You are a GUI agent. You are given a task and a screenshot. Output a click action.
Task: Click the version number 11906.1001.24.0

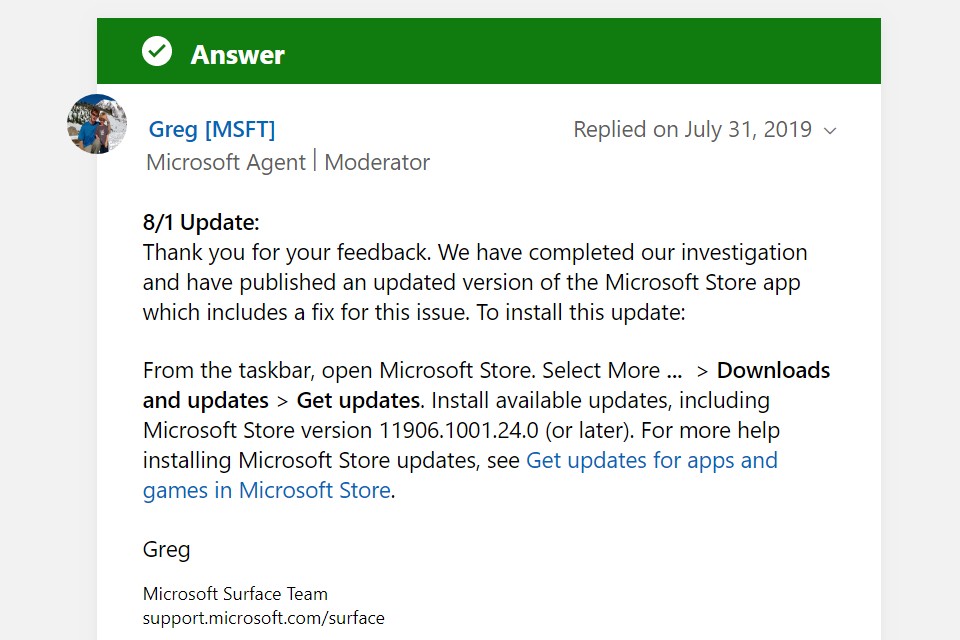tap(459, 431)
